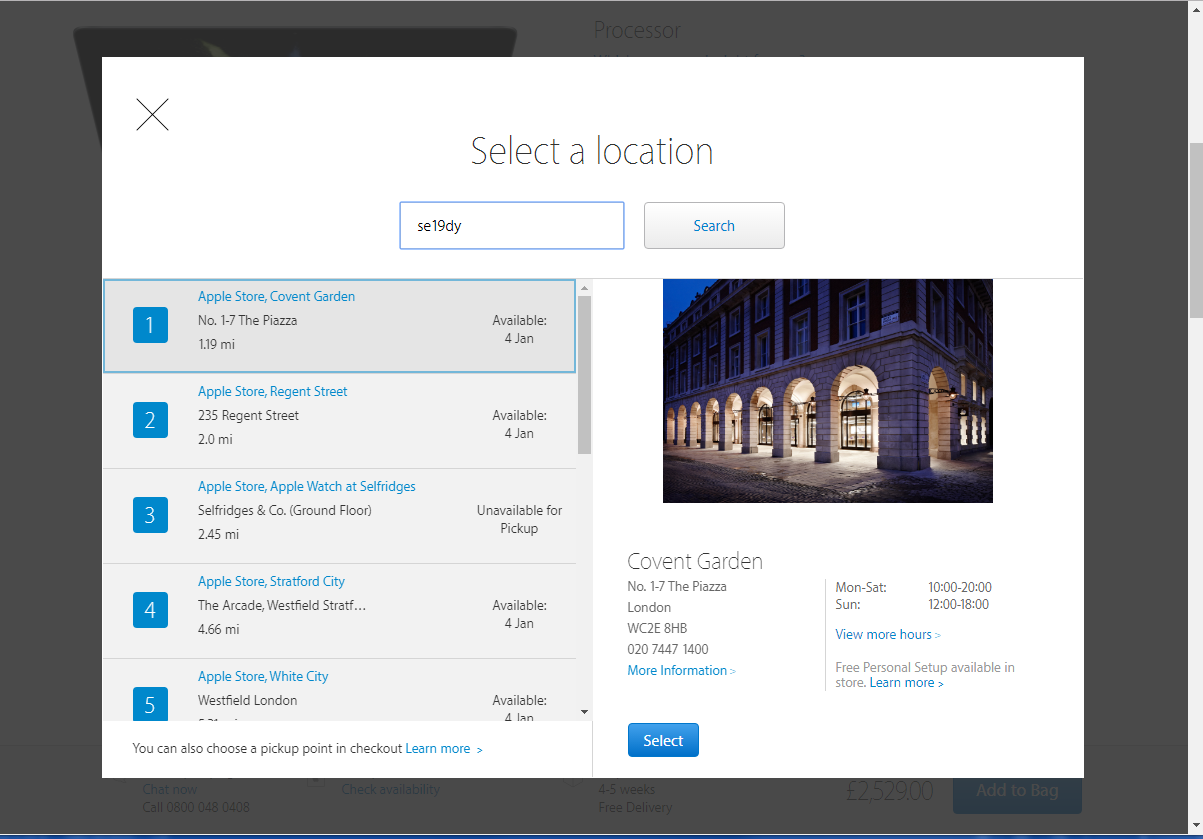Screen dimensions: 1203x839
Task: Click 'No. 1-7 The Piazza' in store list
Action: point(247,320)
